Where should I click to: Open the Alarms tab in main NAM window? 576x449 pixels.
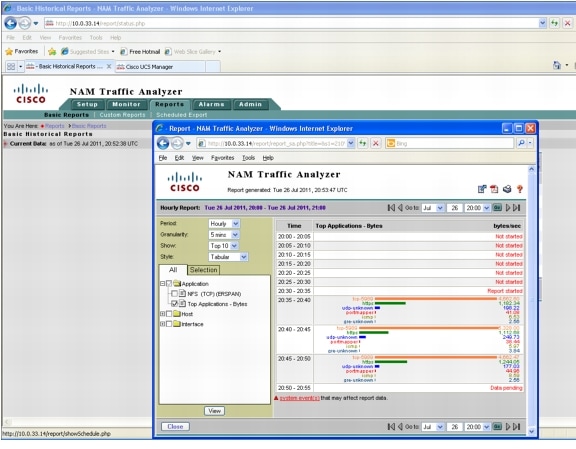211,104
